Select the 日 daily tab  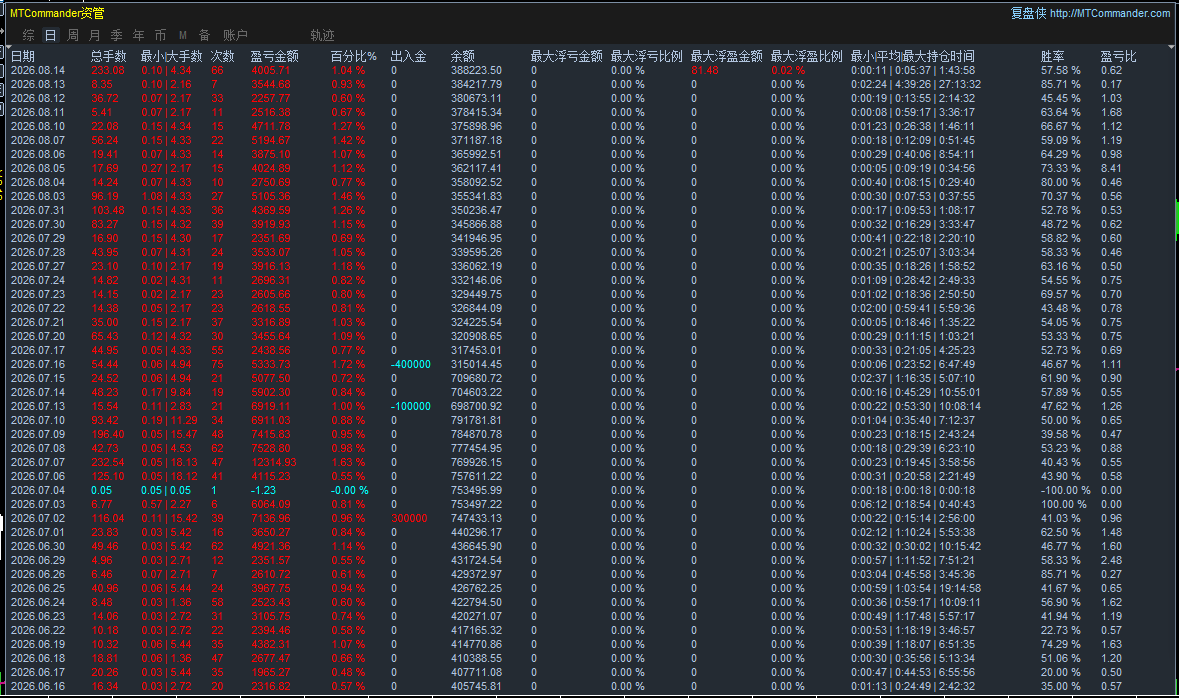click(x=50, y=35)
